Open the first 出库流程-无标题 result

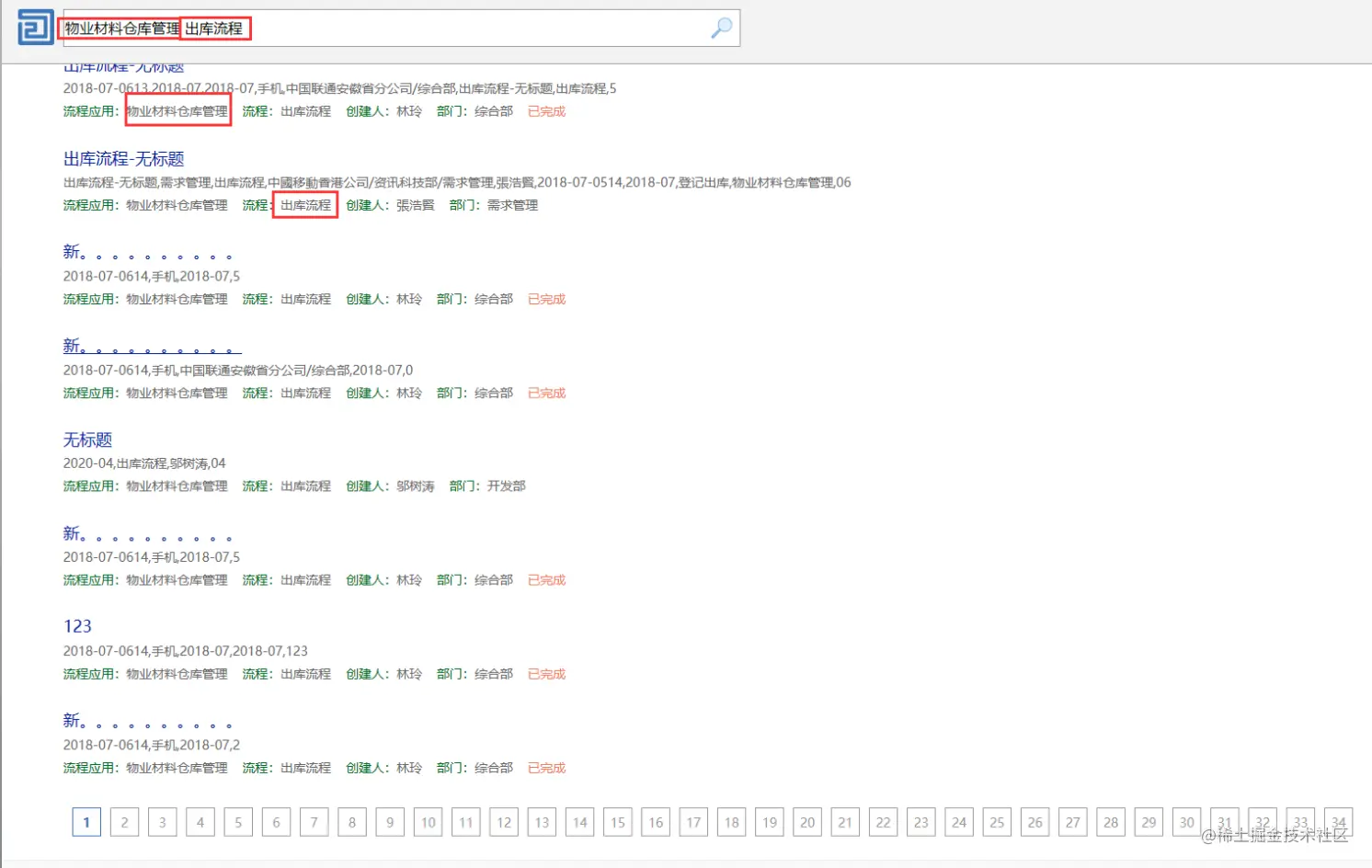(x=124, y=66)
